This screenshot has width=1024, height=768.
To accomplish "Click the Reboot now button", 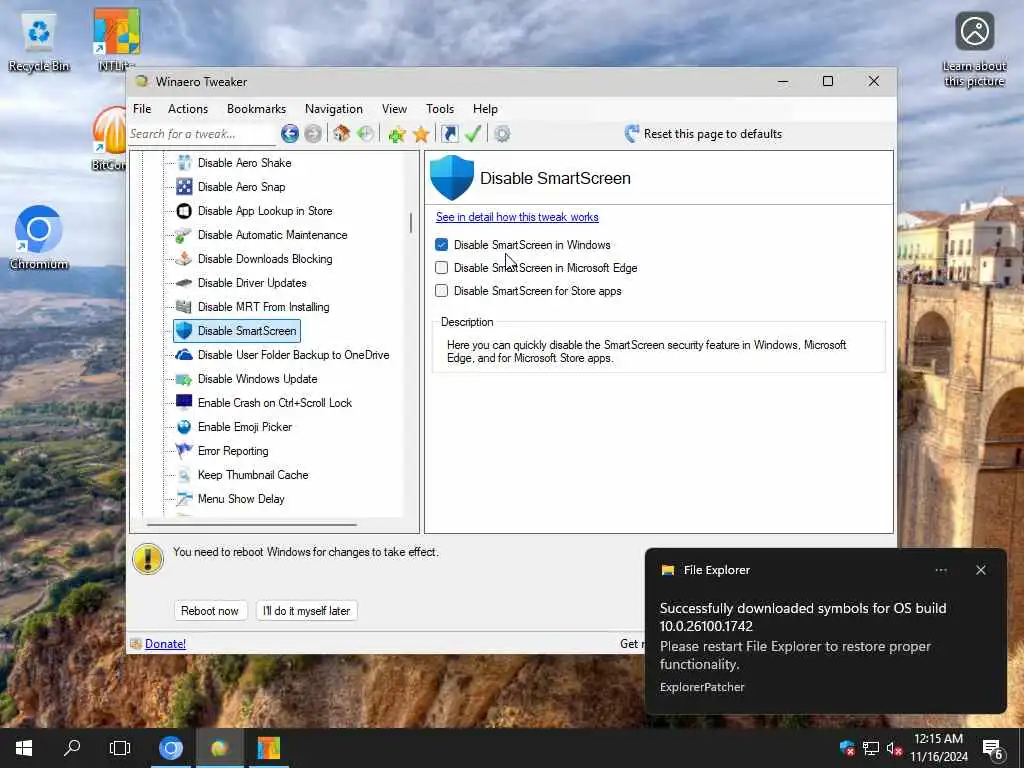I will click(210, 611).
